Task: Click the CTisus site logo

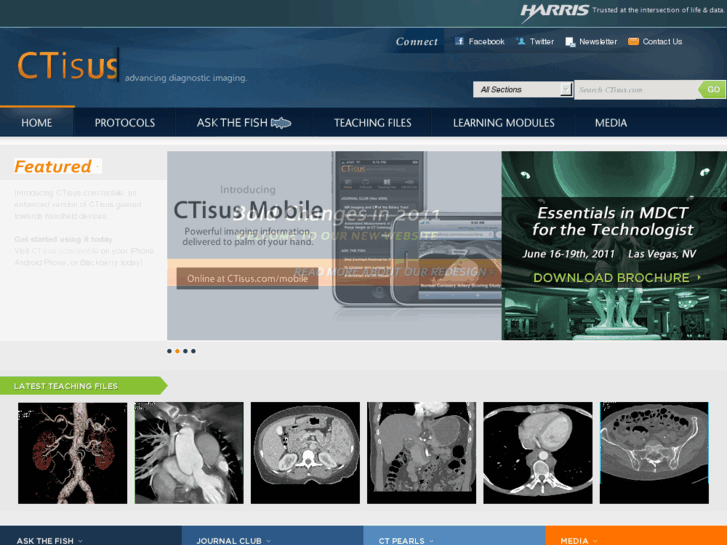Action: [x=68, y=65]
